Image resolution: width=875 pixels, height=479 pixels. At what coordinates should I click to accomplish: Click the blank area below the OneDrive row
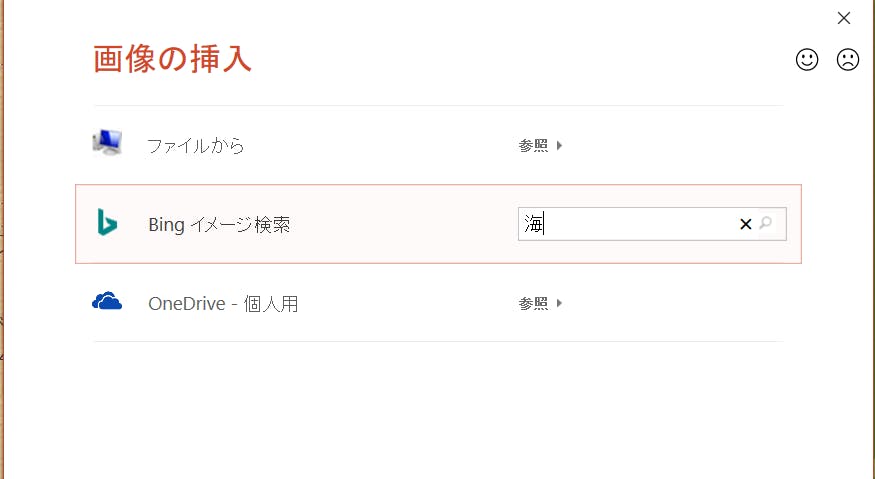coord(438,410)
